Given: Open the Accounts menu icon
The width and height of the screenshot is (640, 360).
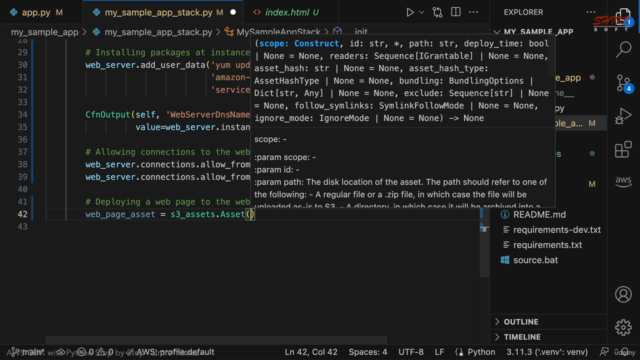Looking at the screenshot, I should (623, 294).
